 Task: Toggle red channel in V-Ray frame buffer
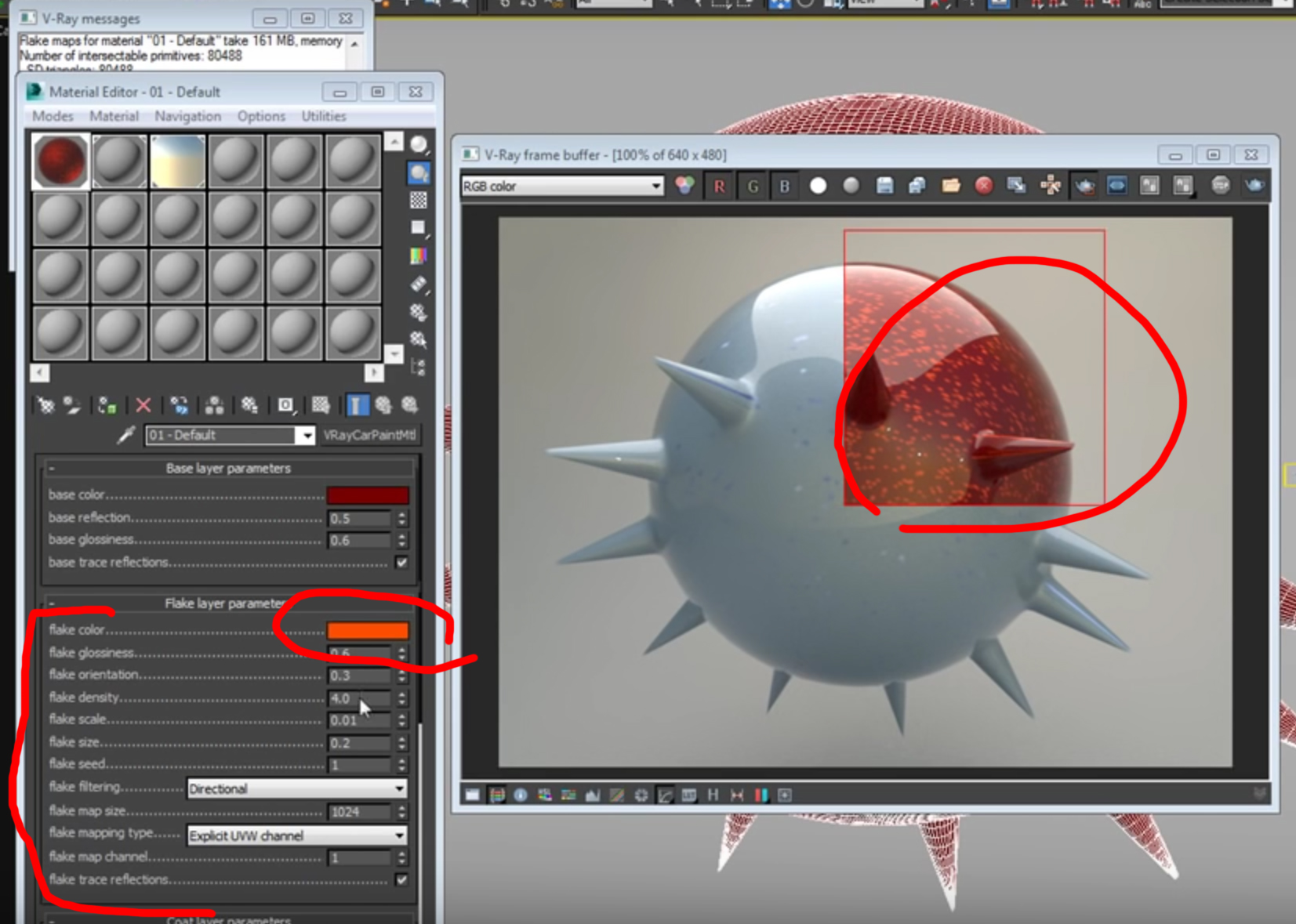(719, 187)
